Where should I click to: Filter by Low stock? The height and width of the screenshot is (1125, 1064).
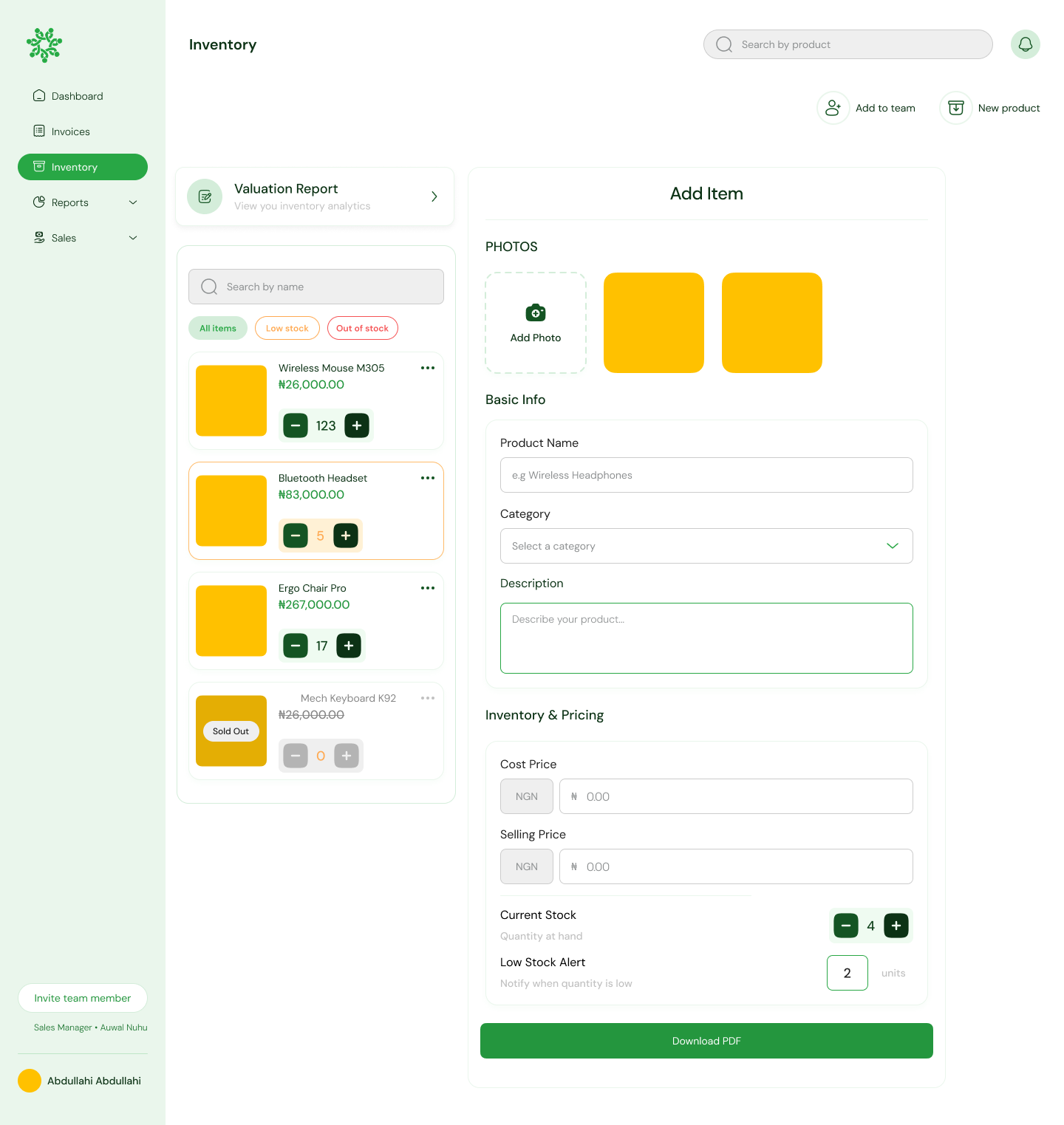287,328
